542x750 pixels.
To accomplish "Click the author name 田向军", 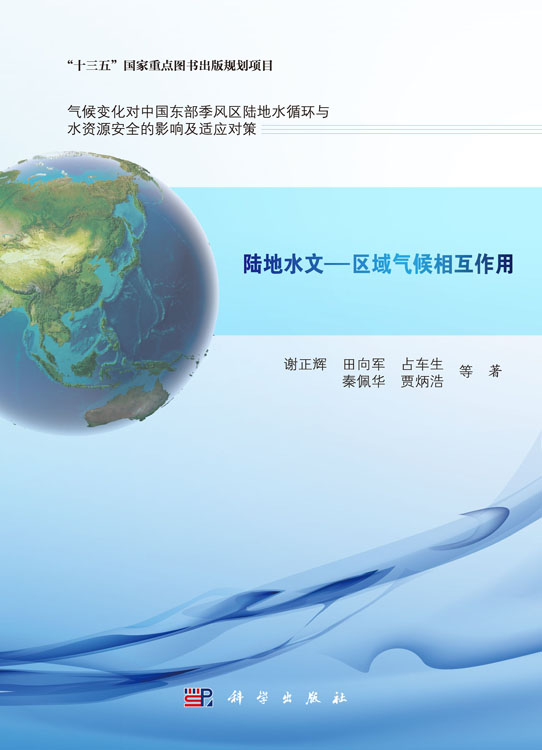I will coord(364,364).
